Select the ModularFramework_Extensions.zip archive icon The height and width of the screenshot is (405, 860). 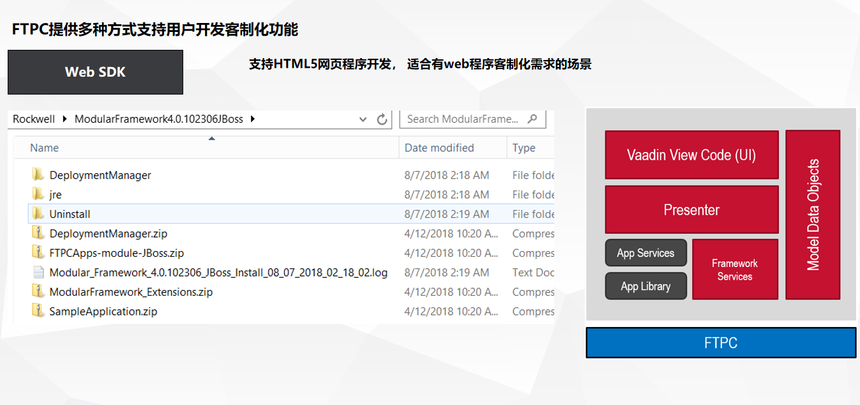38,292
